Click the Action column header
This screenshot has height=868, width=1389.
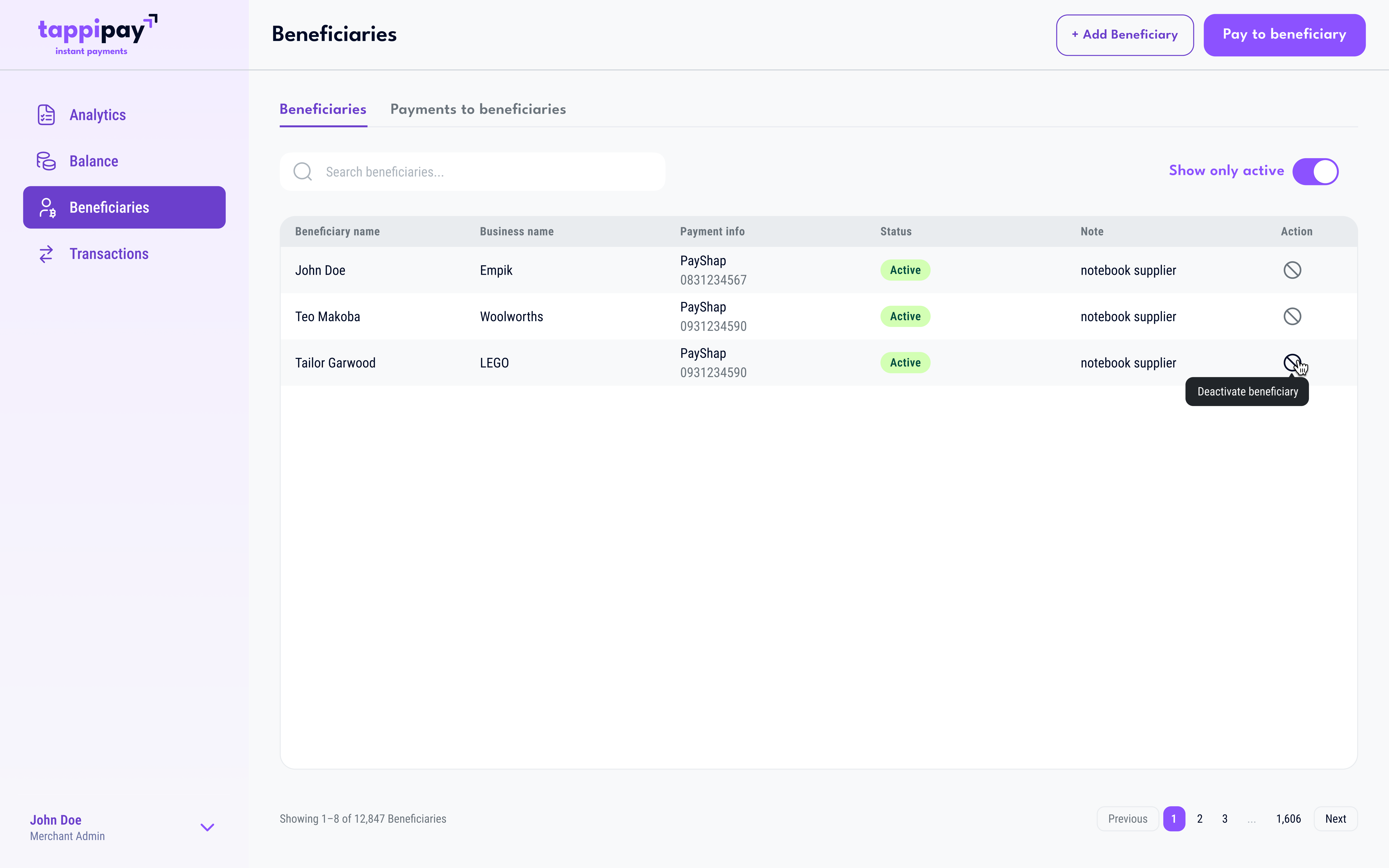(1296, 231)
